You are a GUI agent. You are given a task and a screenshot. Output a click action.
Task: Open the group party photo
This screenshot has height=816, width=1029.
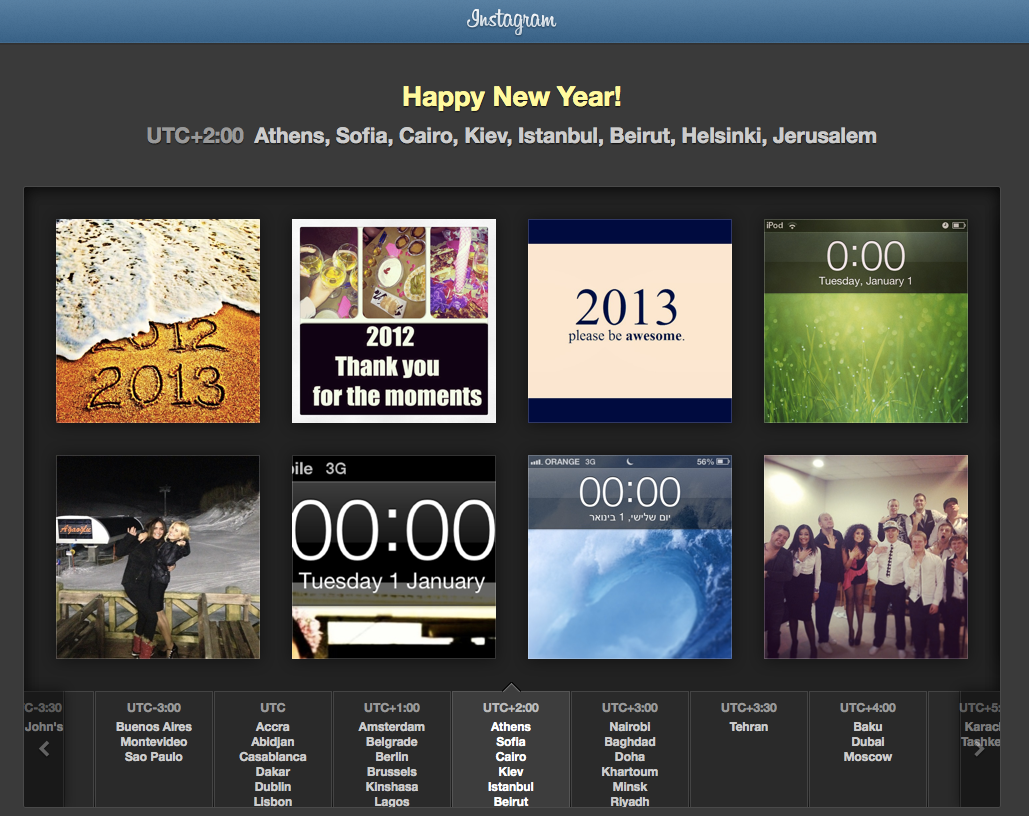pyautogui.click(x=866, y=557)
